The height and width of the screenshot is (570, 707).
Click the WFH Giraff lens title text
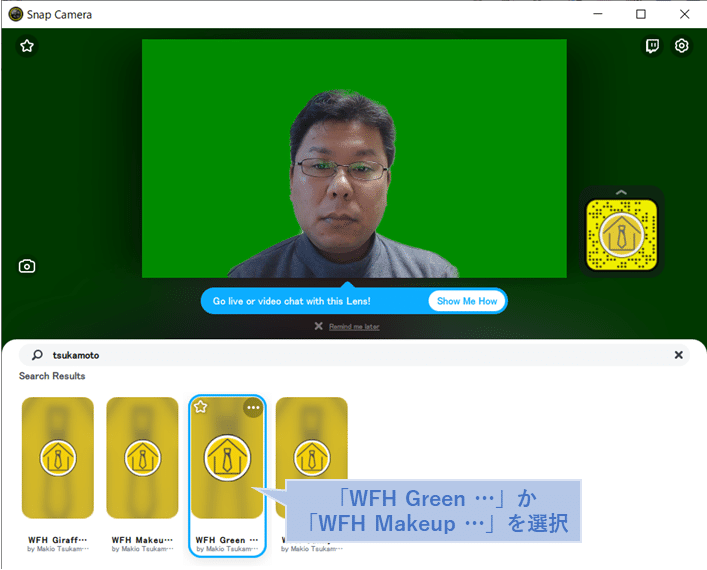[x=57, y=540]
